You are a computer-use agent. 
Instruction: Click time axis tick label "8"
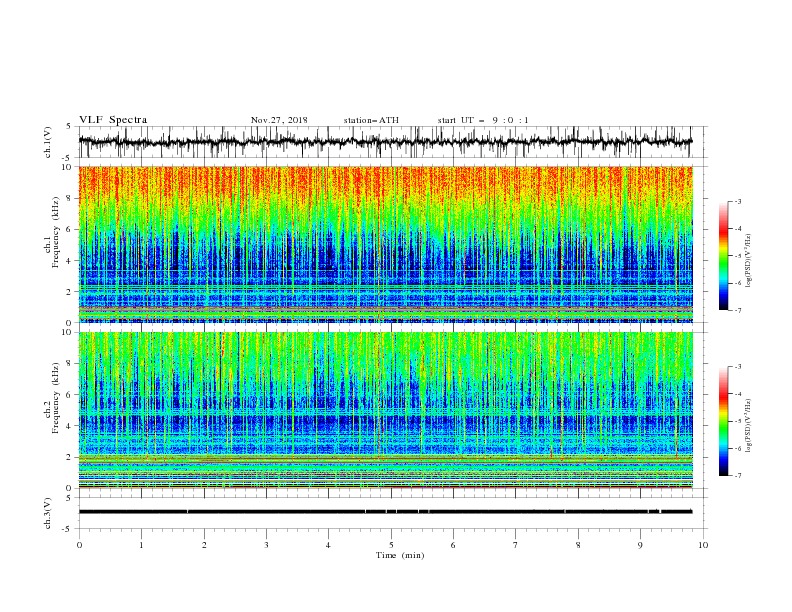(x=578, y=545)
